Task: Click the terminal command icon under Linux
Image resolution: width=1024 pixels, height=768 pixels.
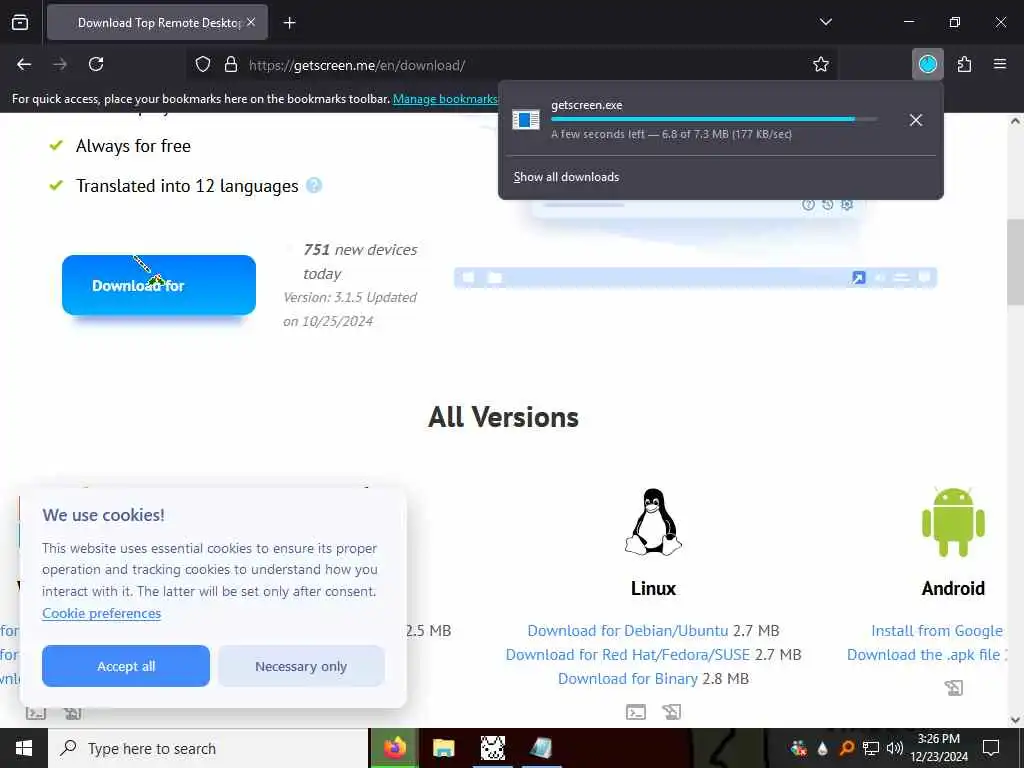Action: click(635, 712)
